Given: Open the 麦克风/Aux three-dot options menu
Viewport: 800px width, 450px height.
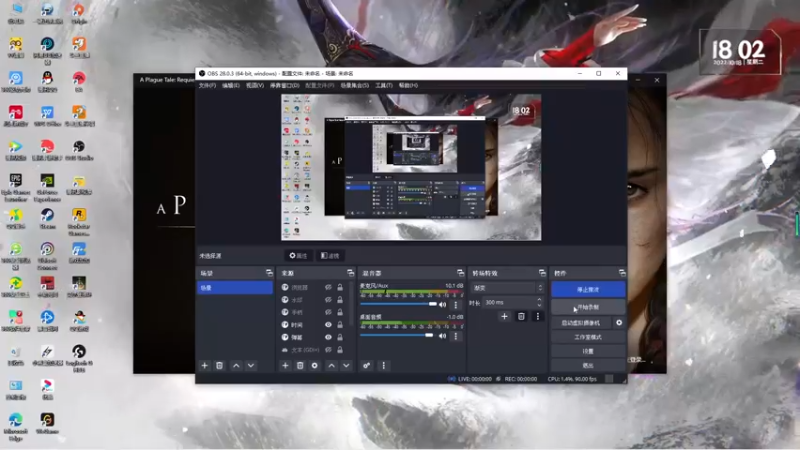Looking at the screenshot, I should [x=456, y=305].
